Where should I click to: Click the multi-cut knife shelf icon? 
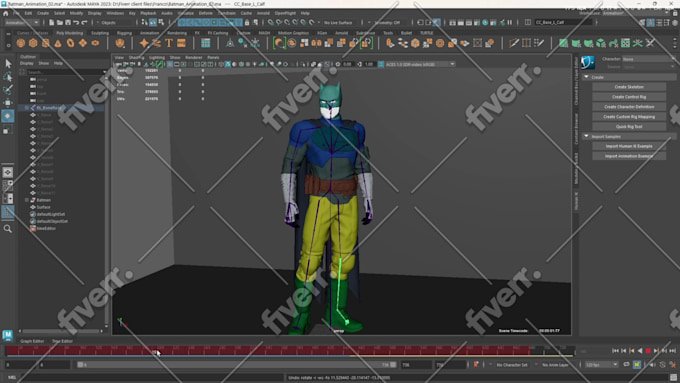click(x=514, y=43)
